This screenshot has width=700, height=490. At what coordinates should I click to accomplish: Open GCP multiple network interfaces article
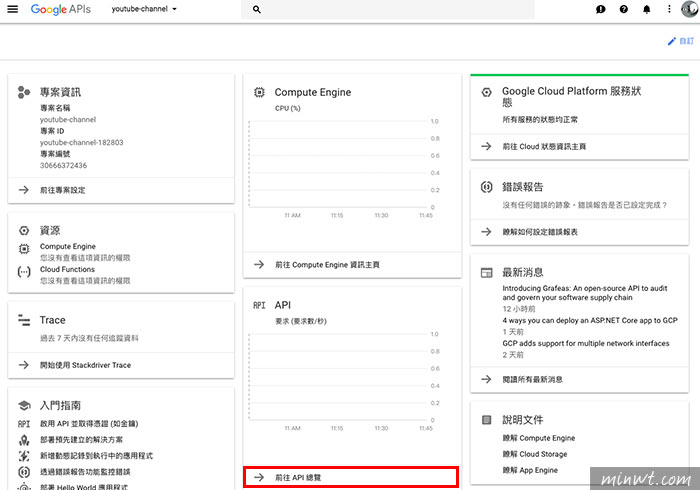[x=586, y=344]
